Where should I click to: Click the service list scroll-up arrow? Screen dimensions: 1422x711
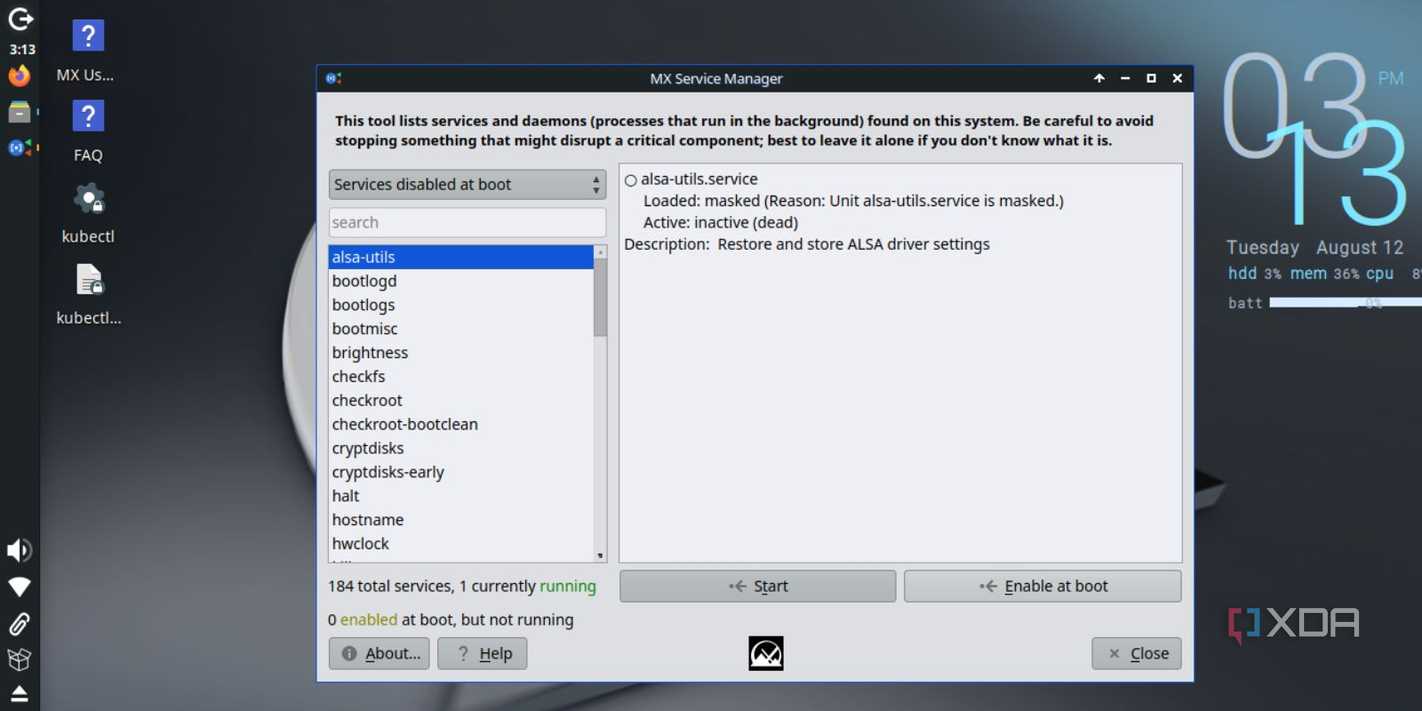600,252
